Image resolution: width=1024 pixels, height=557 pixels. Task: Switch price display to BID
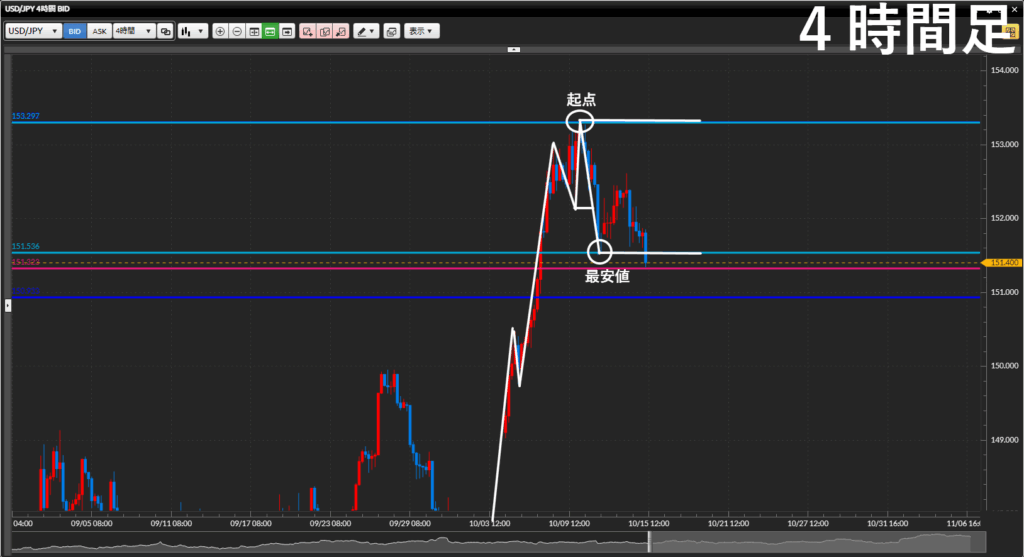[75, 31]
